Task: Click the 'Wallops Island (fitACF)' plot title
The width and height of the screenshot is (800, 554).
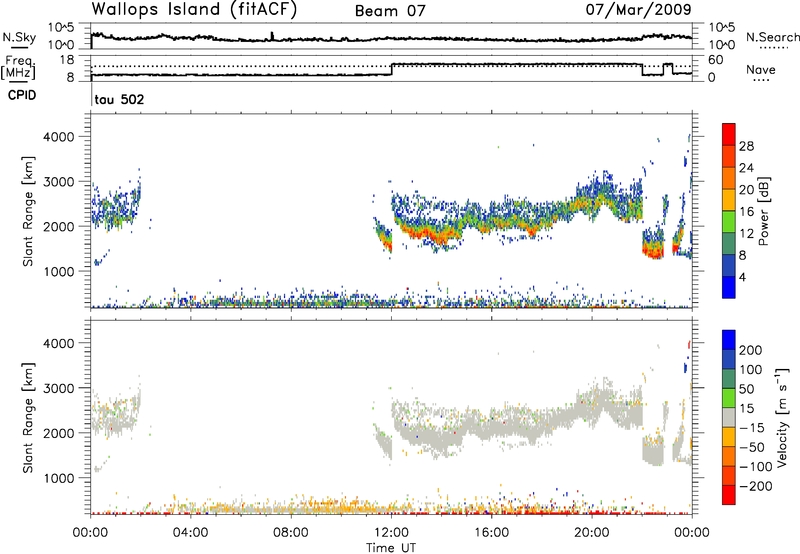Action: point(194,9)
